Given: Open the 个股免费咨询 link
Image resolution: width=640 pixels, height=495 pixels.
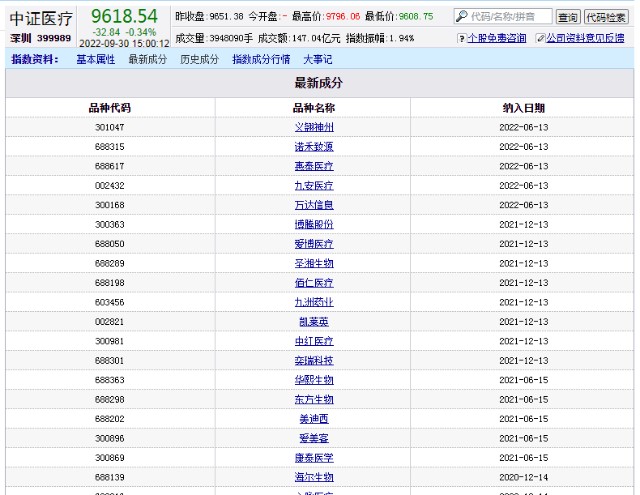Looking at the screenshot, I should click(496, 38).
